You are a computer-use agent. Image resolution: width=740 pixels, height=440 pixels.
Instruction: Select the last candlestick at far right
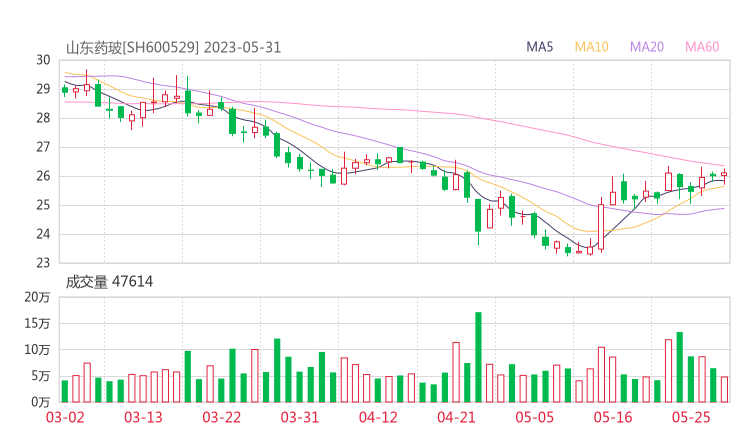pyautogui.click(x=724, y=174)
